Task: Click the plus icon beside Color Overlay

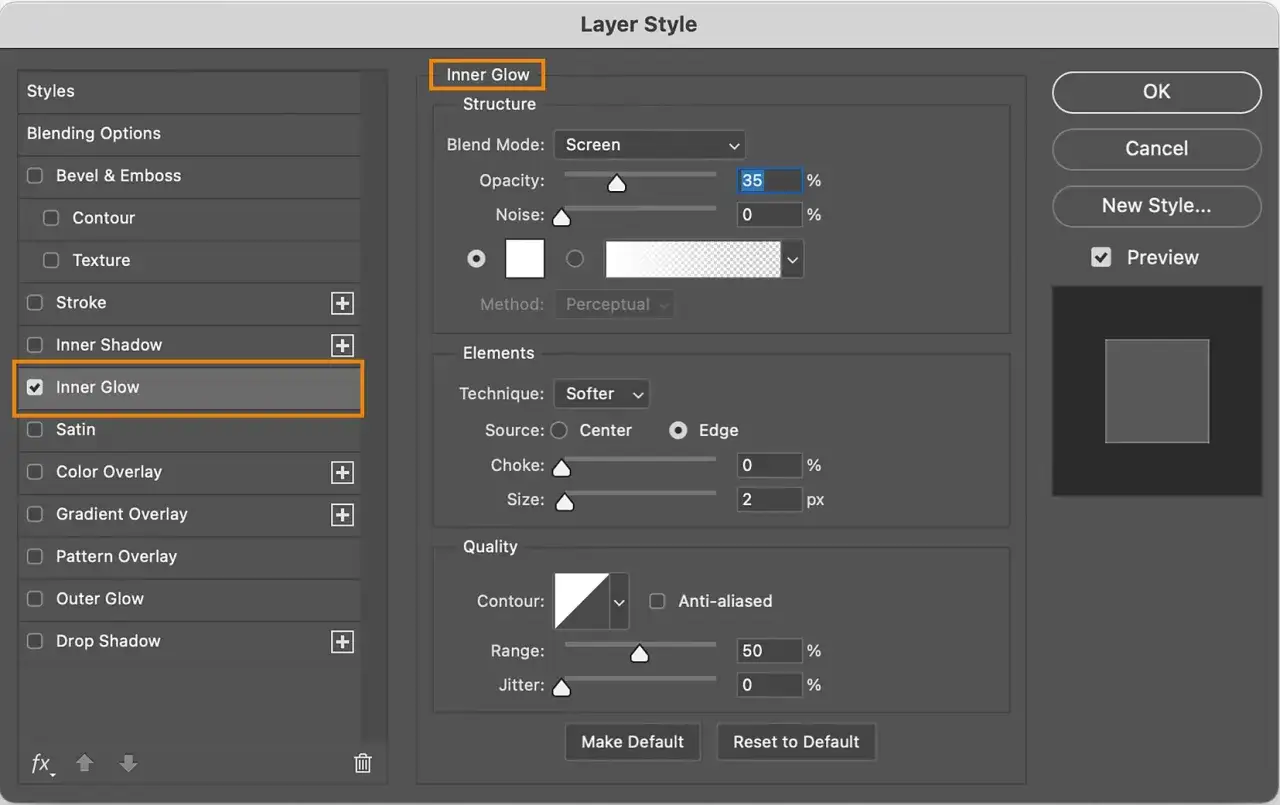Action: coord(342,472)
